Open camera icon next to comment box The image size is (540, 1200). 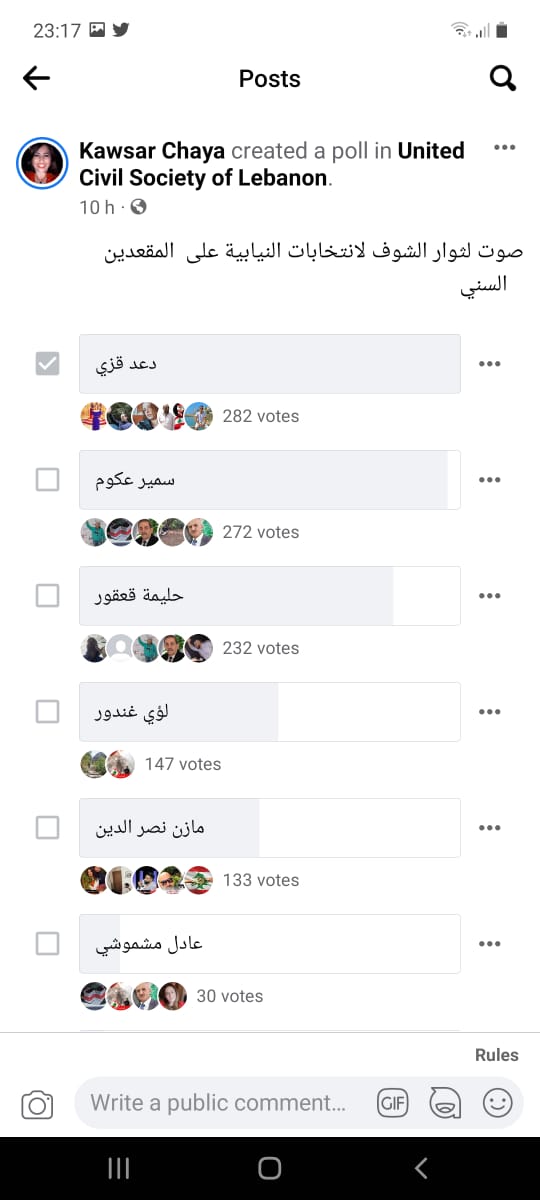[x=37, y=1104]
